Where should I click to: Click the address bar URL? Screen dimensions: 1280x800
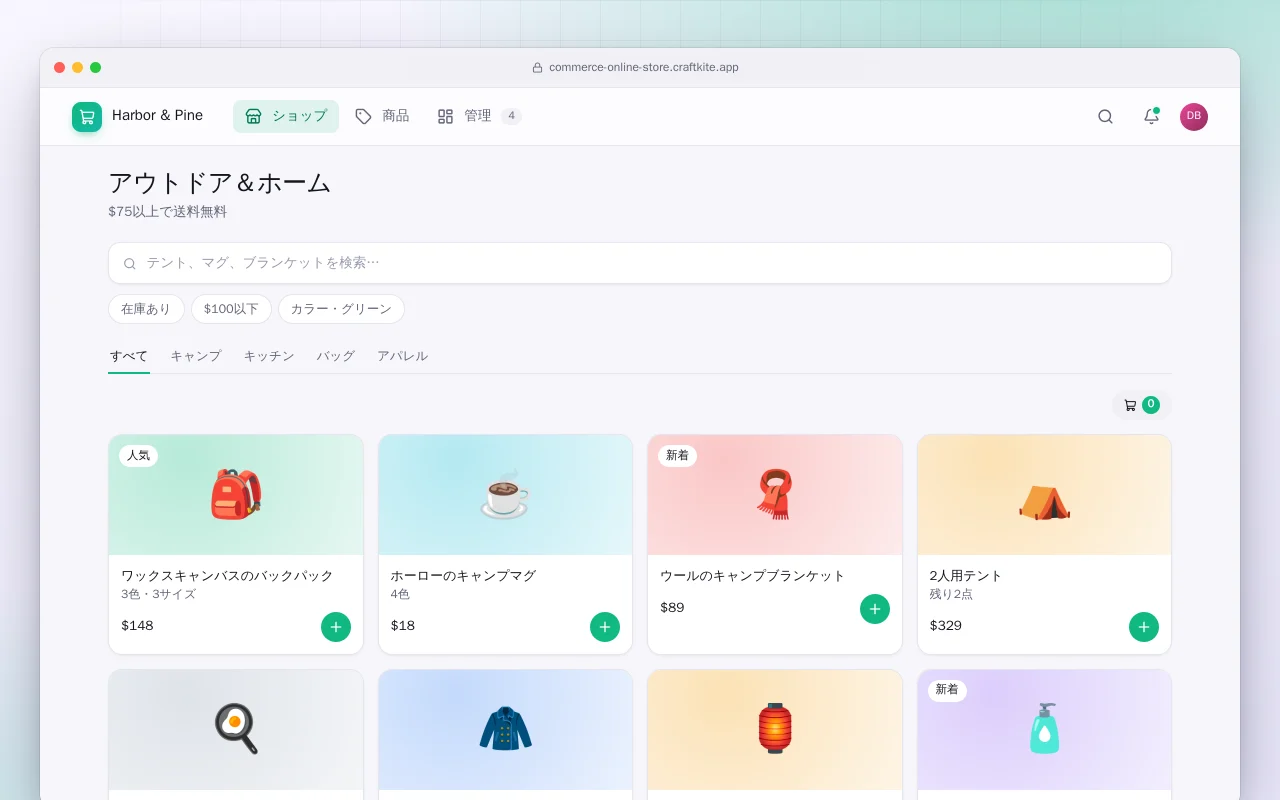point(644,68)
